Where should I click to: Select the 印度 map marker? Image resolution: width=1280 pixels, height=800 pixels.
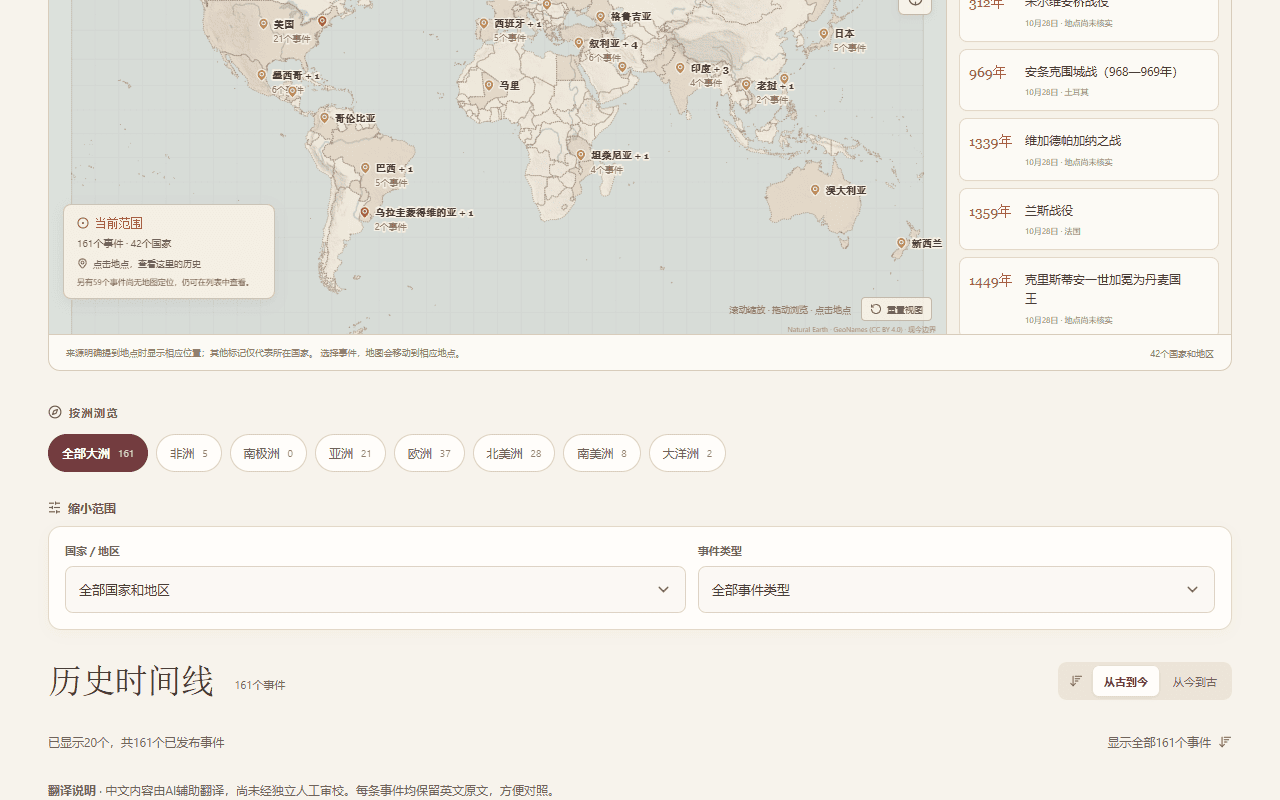[680, 68]
